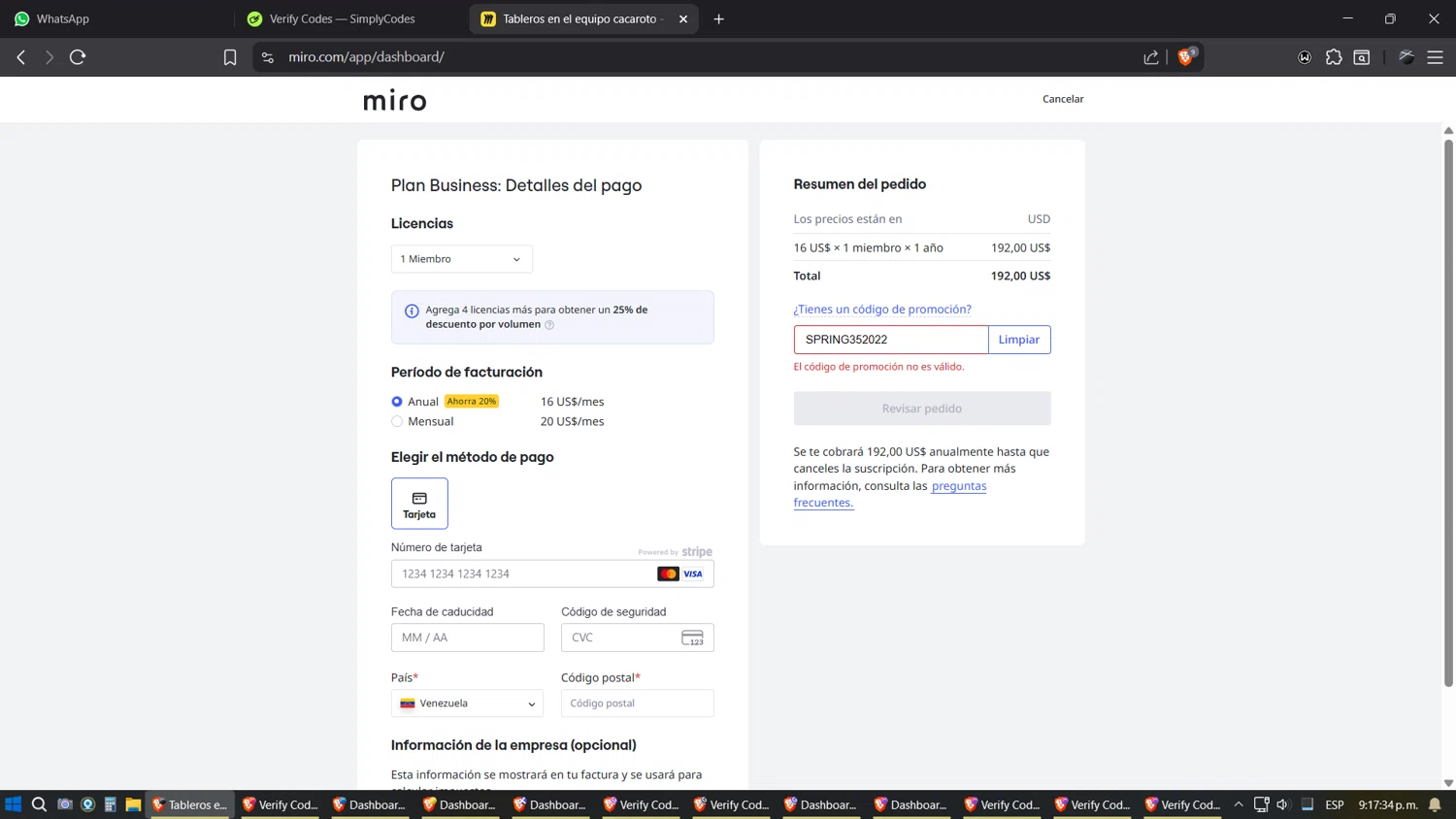Click ESP language indicator in taskbar
This screenshot has width=1456, height=819.
point(1335,804)
